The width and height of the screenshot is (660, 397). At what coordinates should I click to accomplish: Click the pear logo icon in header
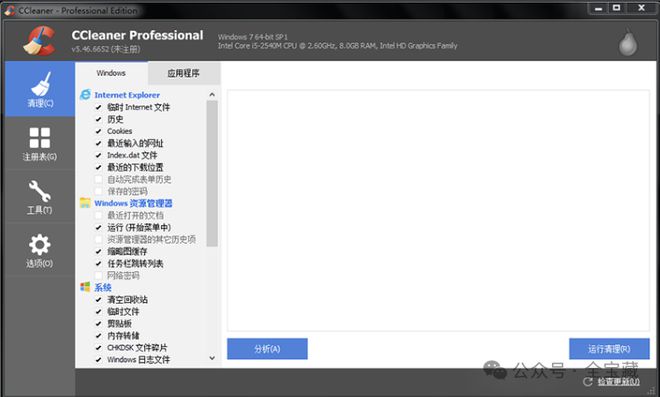(x=628, y=42)
